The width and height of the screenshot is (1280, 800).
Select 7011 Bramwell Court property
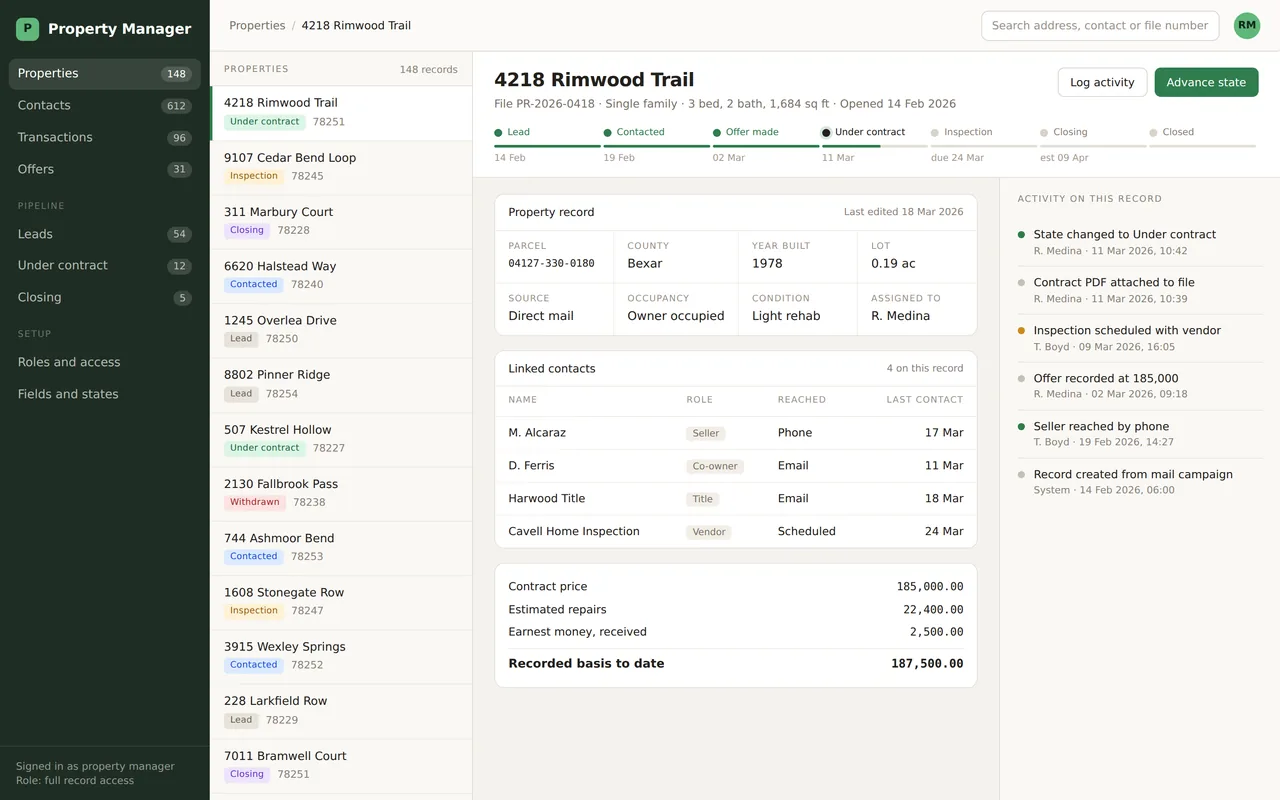click(x=341, y=765)
